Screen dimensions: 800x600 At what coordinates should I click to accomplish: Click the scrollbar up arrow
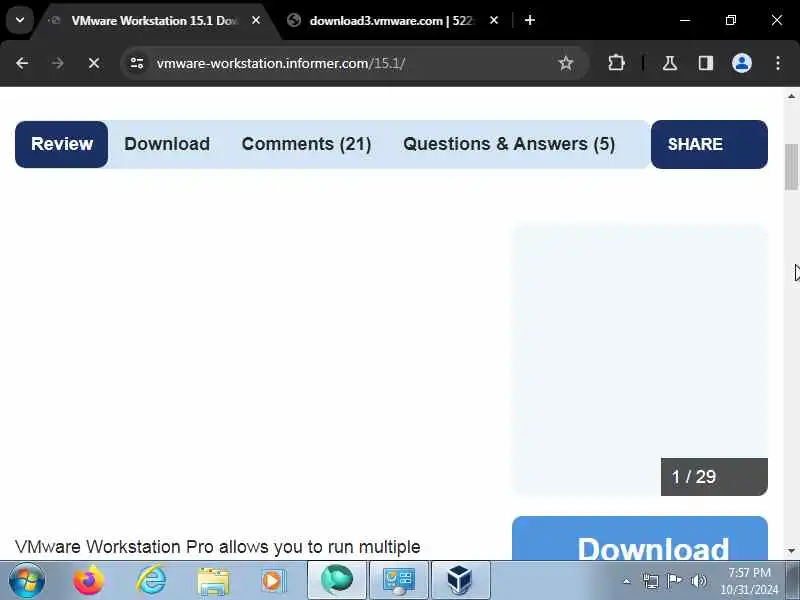click(x=791, y=96)
